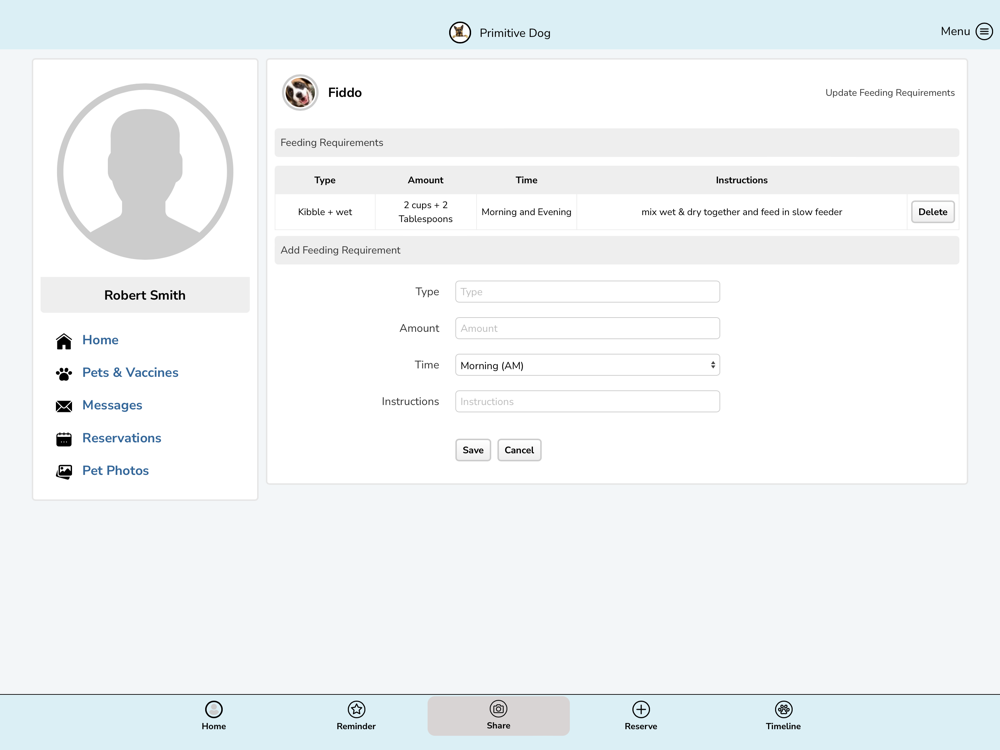
Task: Focus the Type input field
Action: tap(587, 292)
